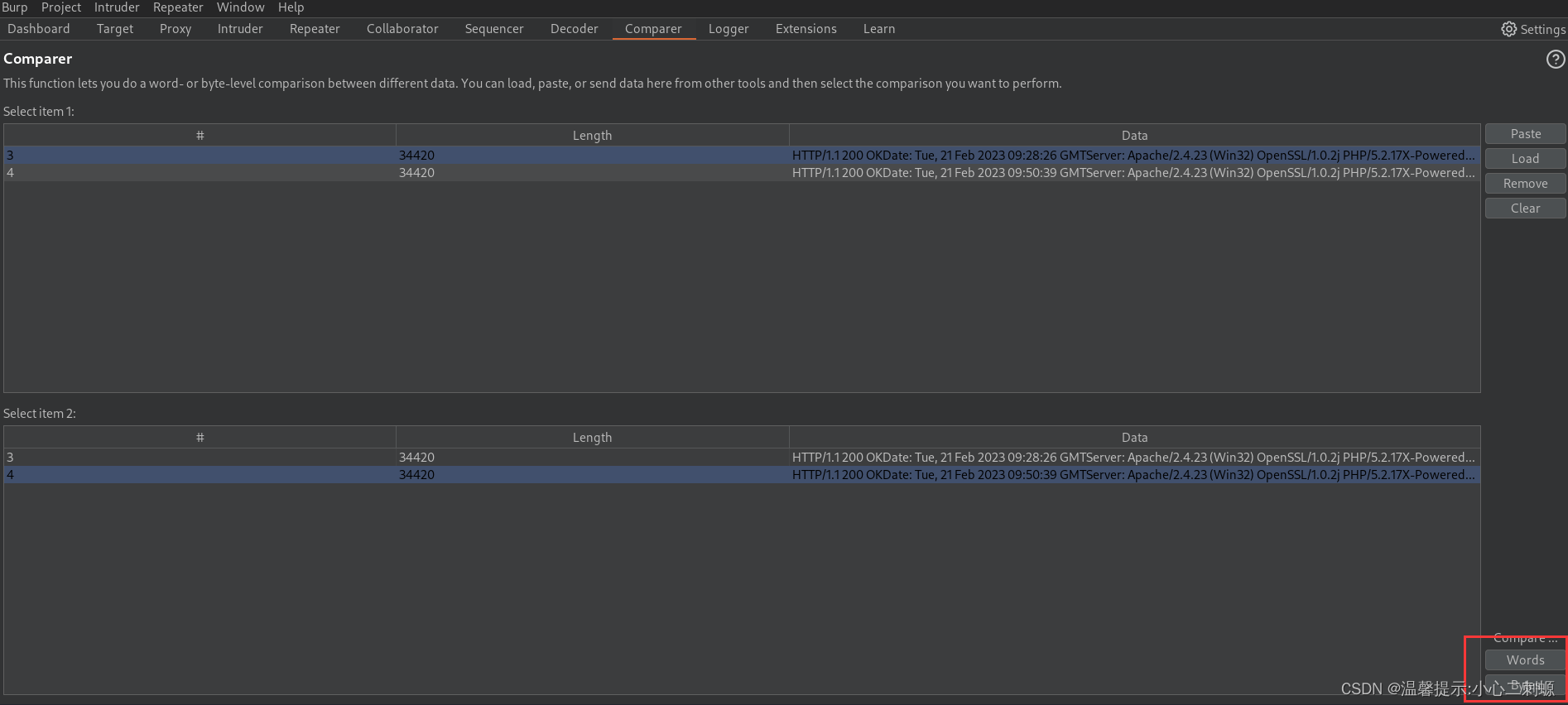Sort item 1 table by # column
Viewport: 1568px width, 705px height.
click(x=200, y=136)
